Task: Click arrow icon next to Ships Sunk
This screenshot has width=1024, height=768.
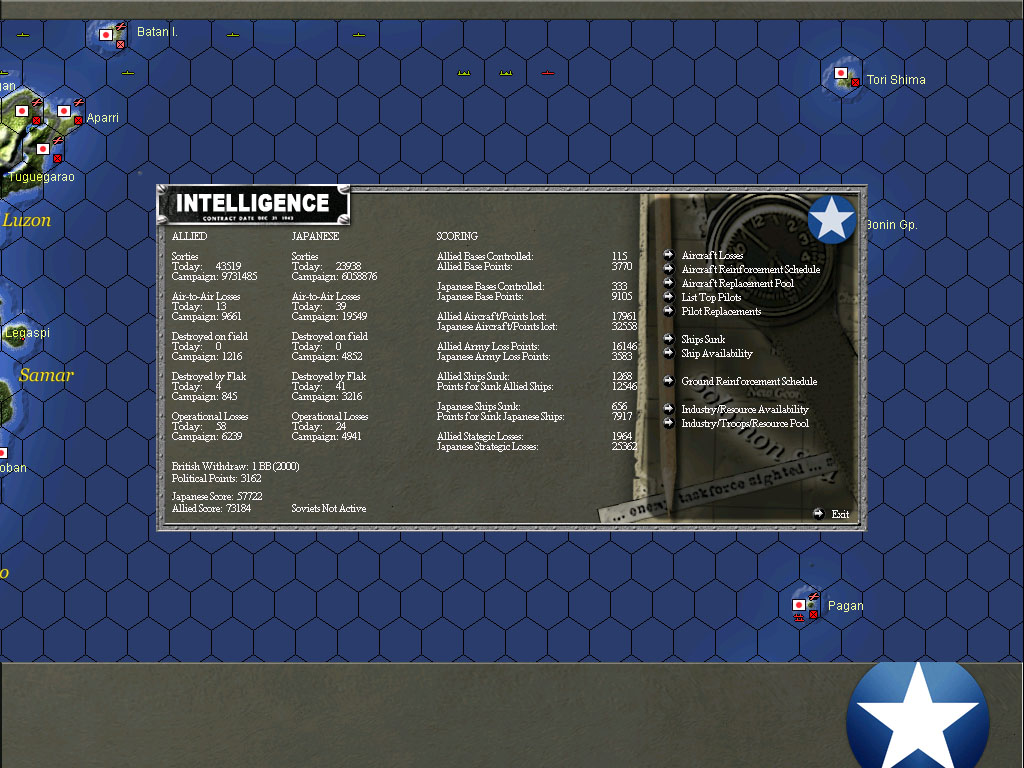Action: [668, 338]
